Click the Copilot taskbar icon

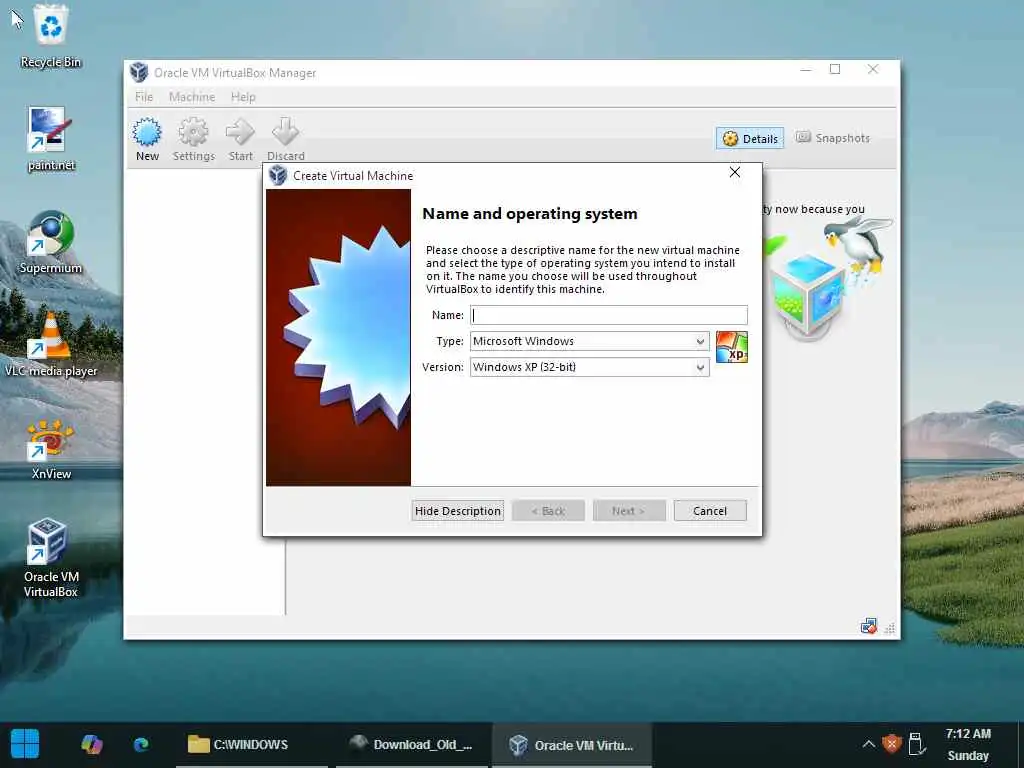point(91,744)
